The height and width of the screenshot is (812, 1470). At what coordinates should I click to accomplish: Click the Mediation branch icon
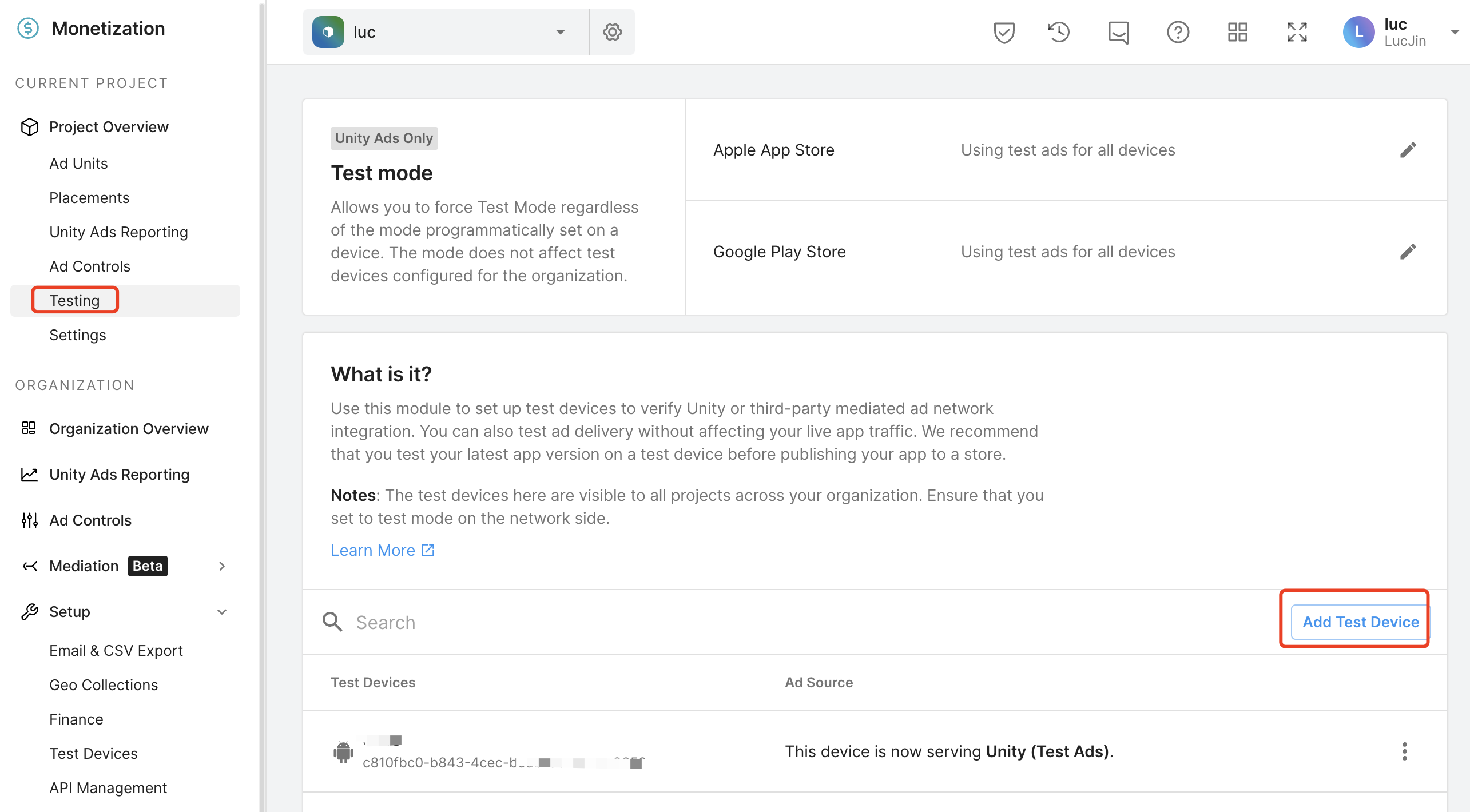(30, 566)
